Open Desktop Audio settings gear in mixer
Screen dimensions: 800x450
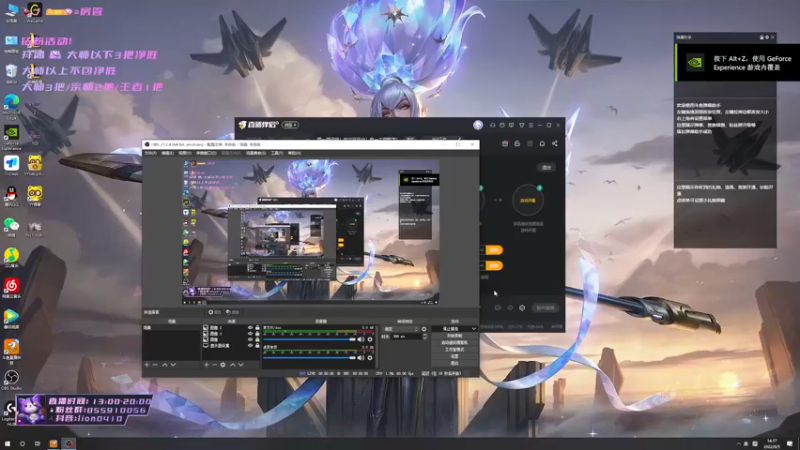coord(370,358)
